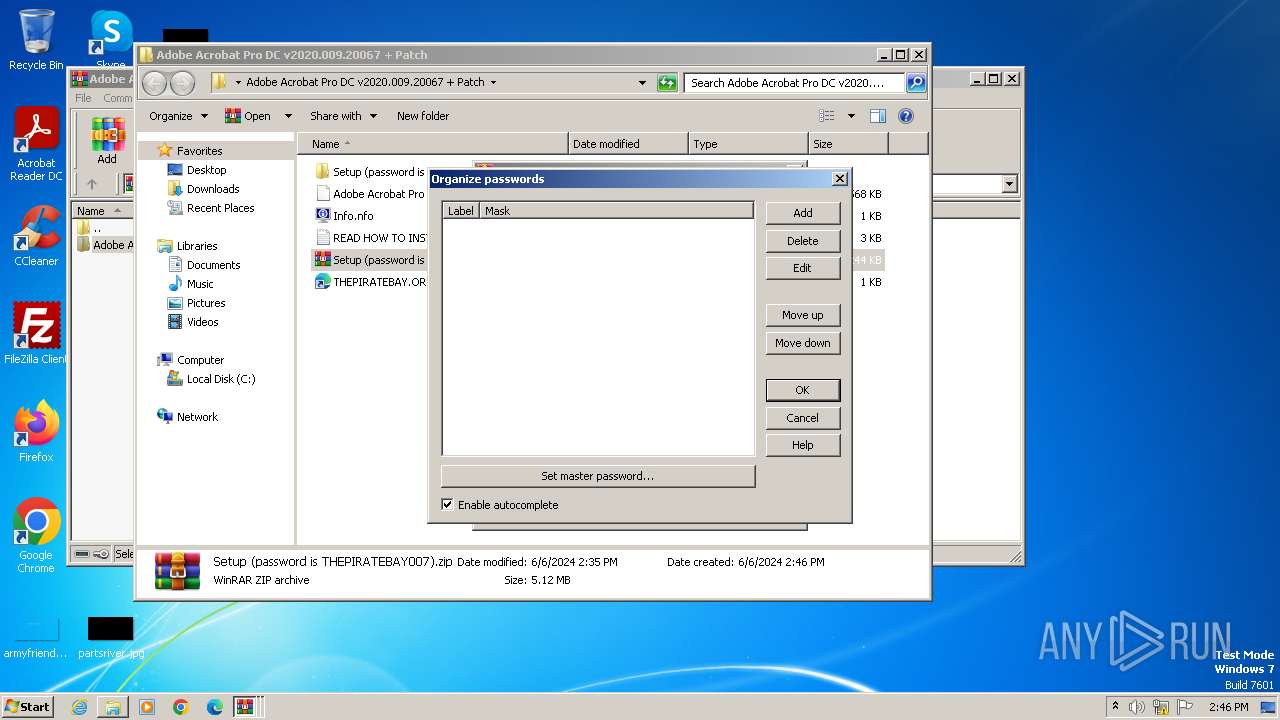Screen dimensions: 1280x720
Task: Open Downloads in Favorites
Action: pos(213,189)
